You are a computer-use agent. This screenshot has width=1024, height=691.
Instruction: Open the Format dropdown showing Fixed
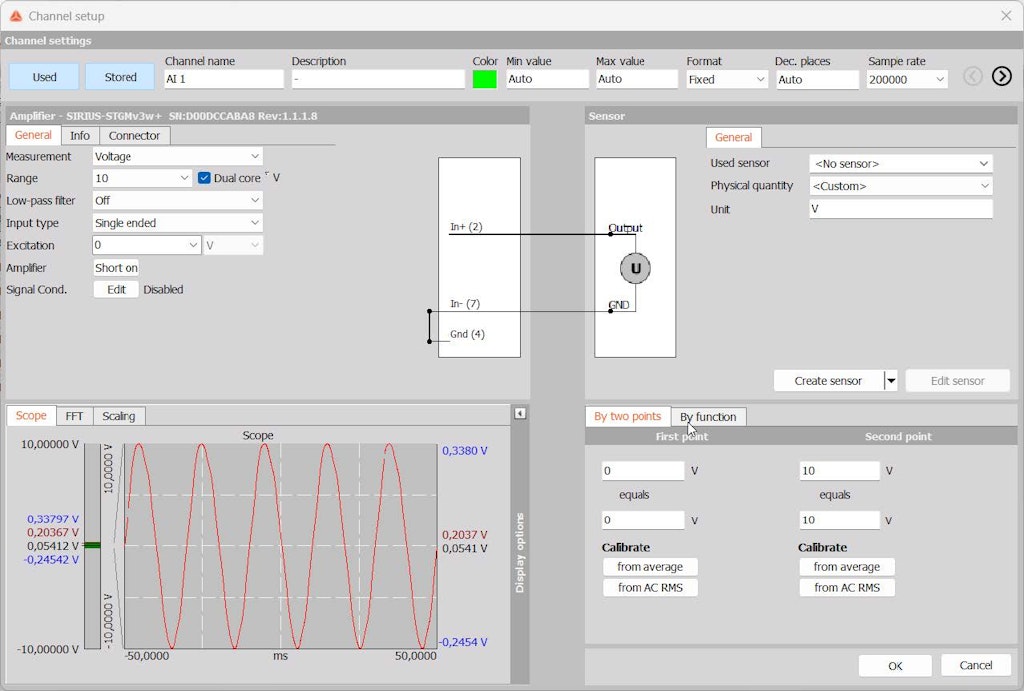point(726,79)
